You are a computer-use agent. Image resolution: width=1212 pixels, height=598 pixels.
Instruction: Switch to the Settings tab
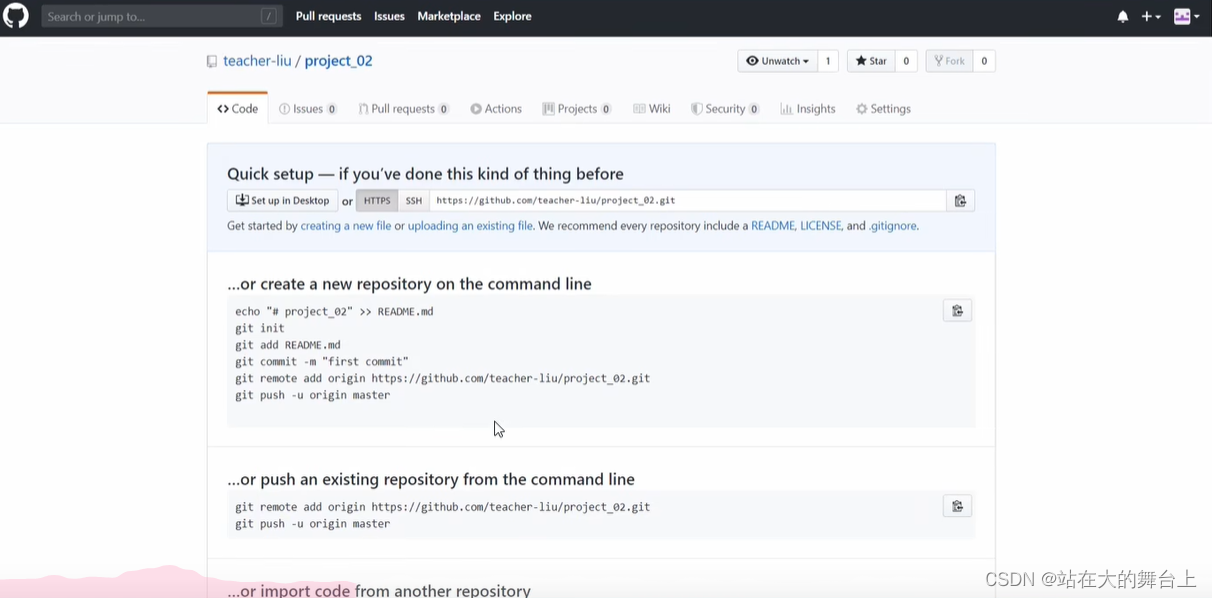(883, 109)
